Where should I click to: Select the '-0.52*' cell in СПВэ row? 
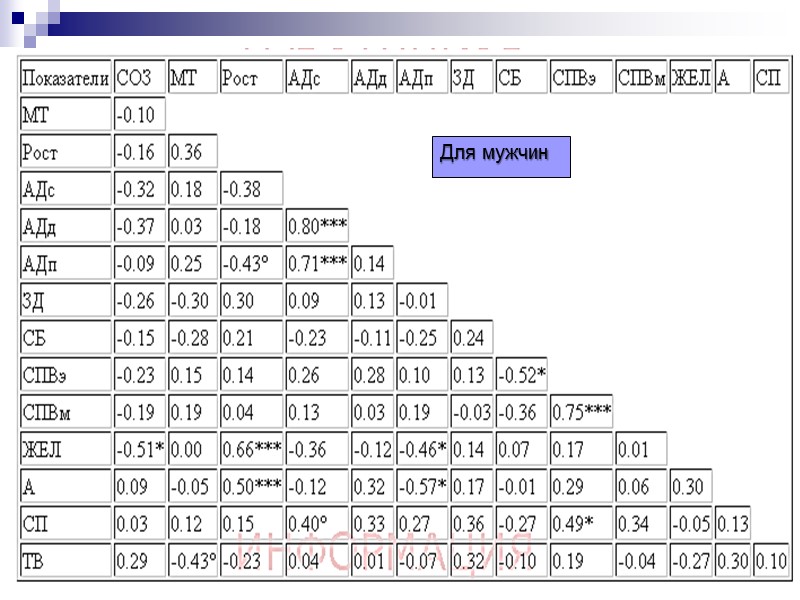pos(521,375)
